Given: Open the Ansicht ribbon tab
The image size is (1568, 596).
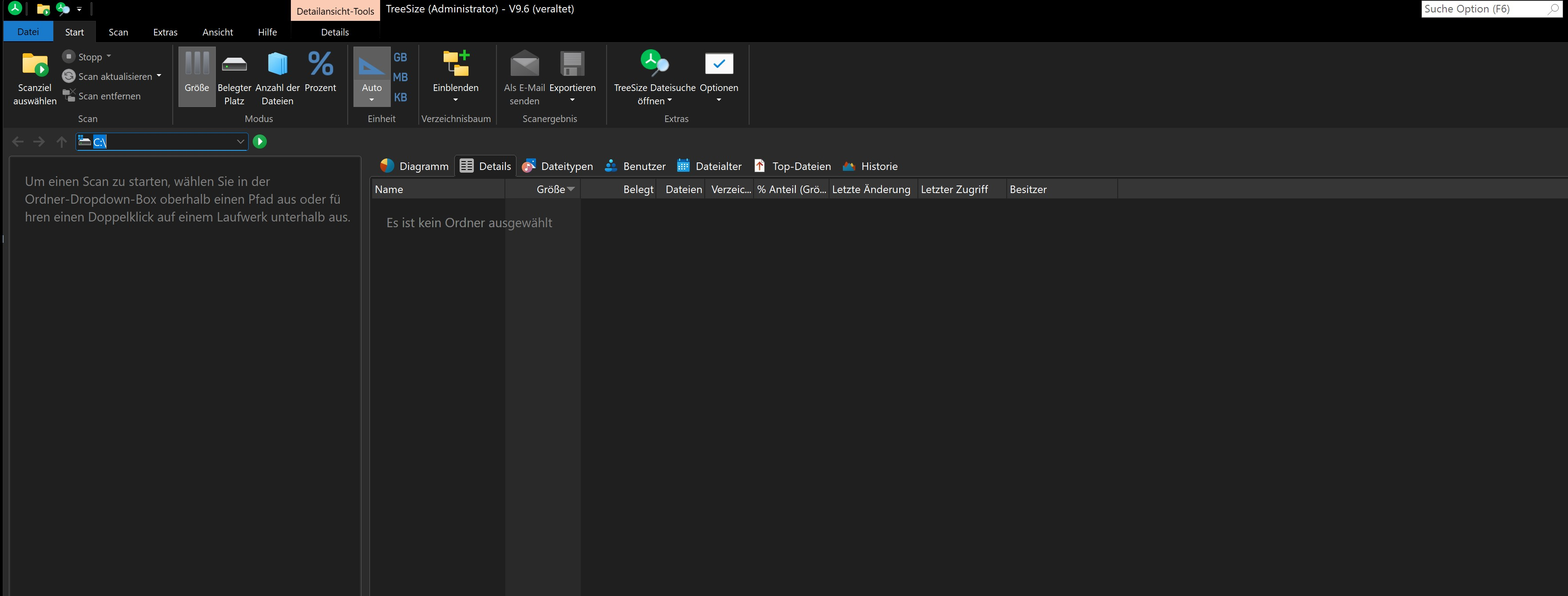Looking at the screenshot, I should 217,32.
